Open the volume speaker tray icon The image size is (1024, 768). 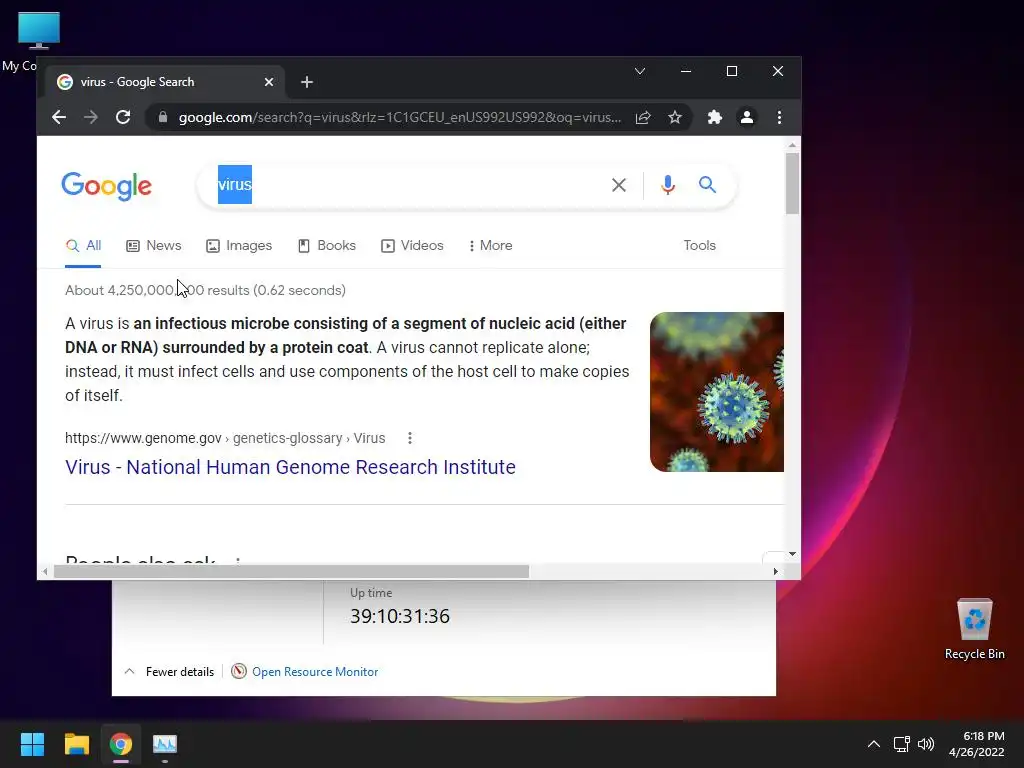point(925,744)
